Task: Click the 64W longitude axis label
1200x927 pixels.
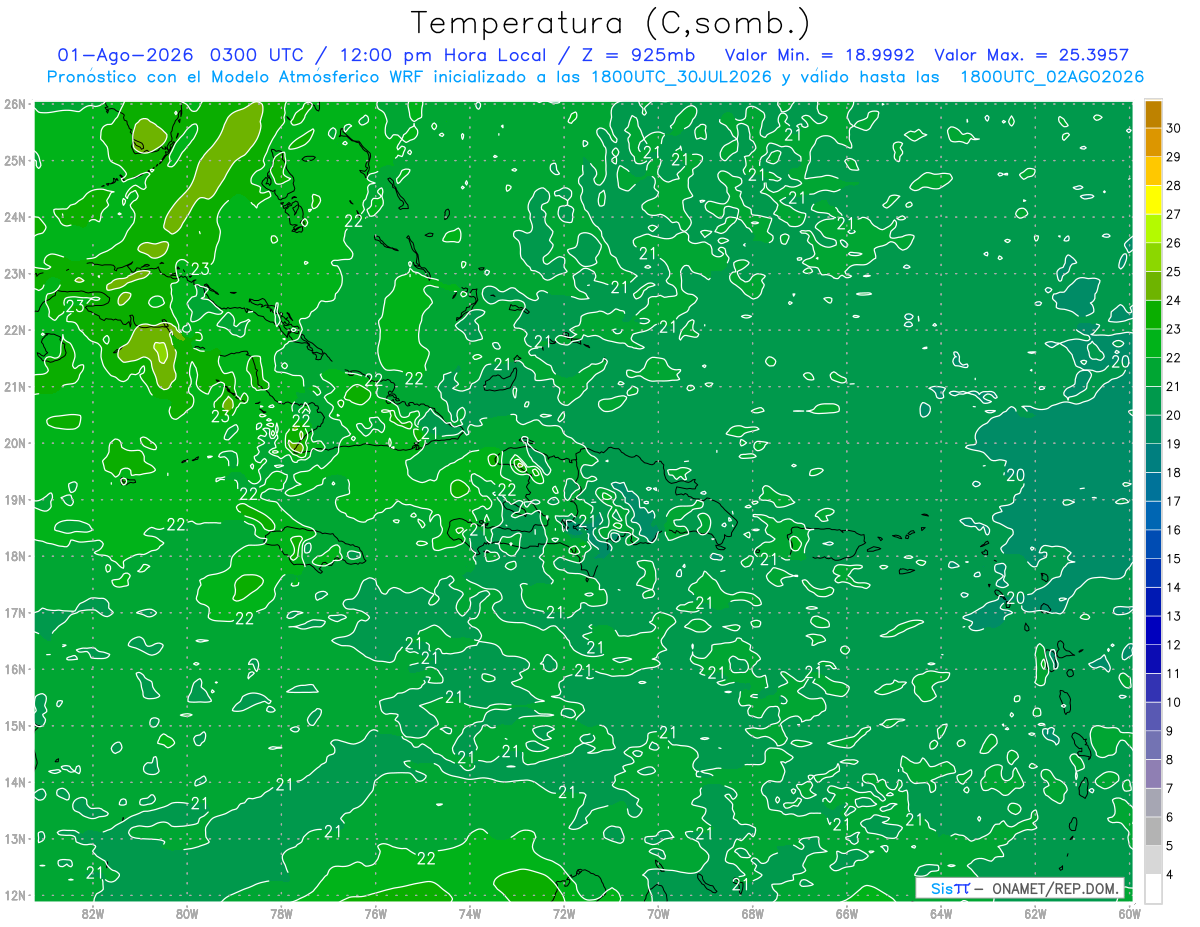Action: pyautogui.click(x=941, y=913)
